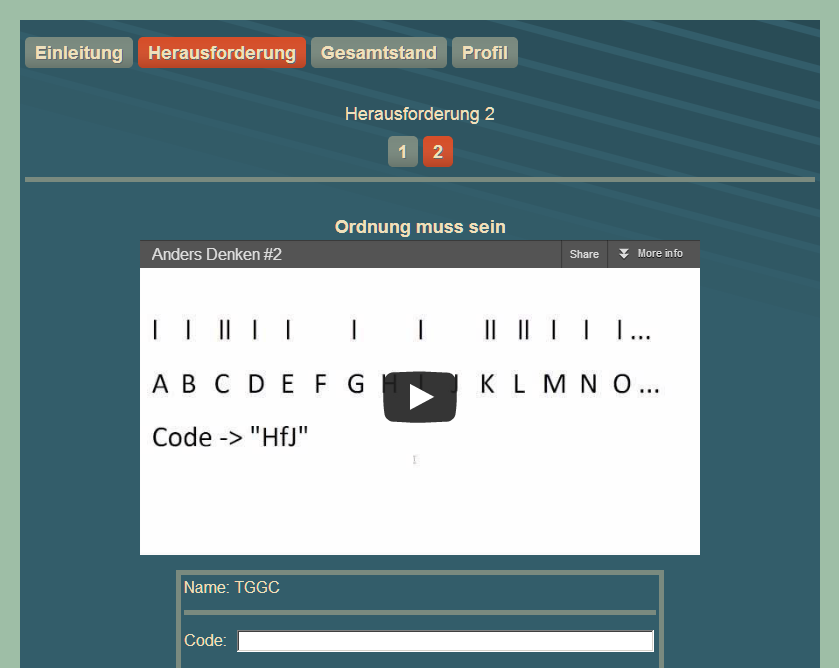Open the Share option on the video
The height and width of the screenshot is (668, 839).
584,254
